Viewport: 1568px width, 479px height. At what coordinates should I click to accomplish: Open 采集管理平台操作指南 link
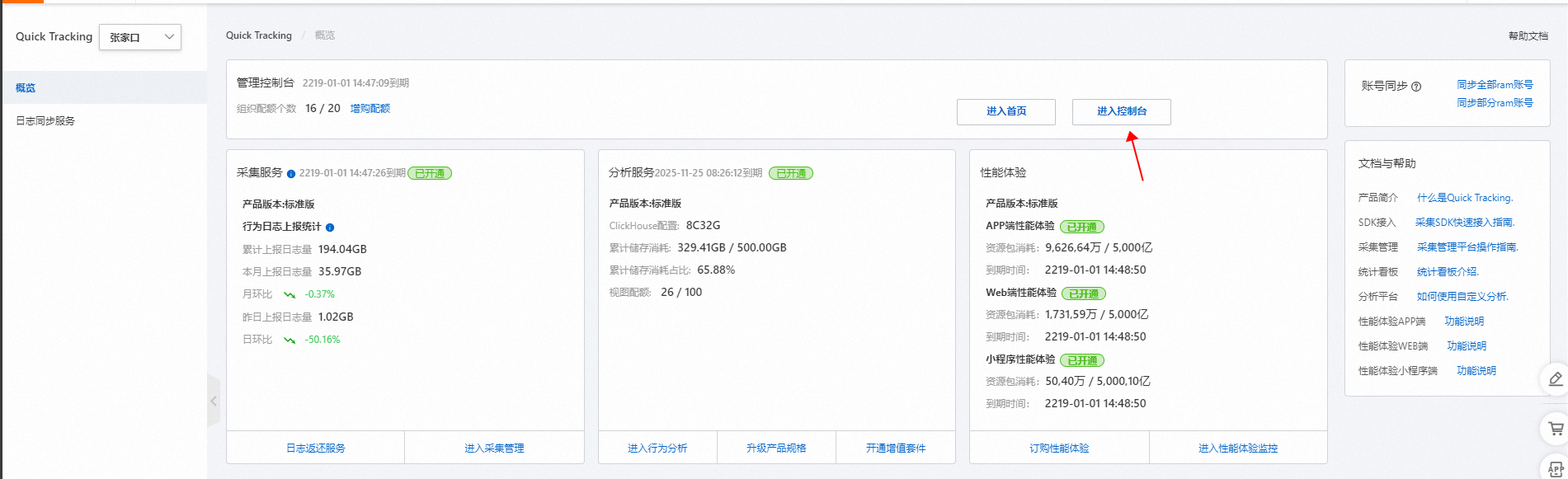click(1467, 247)
